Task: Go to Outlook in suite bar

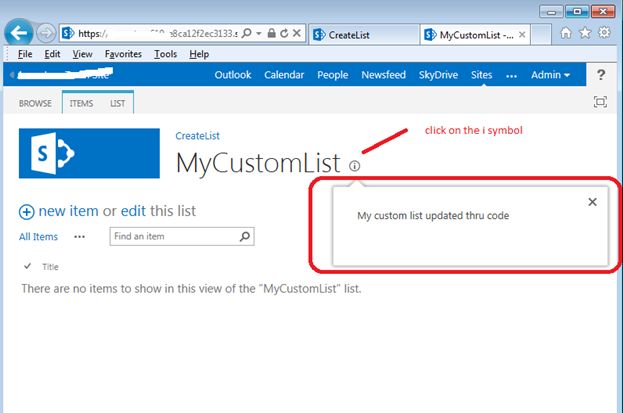Action: click(x=233, y=75)
